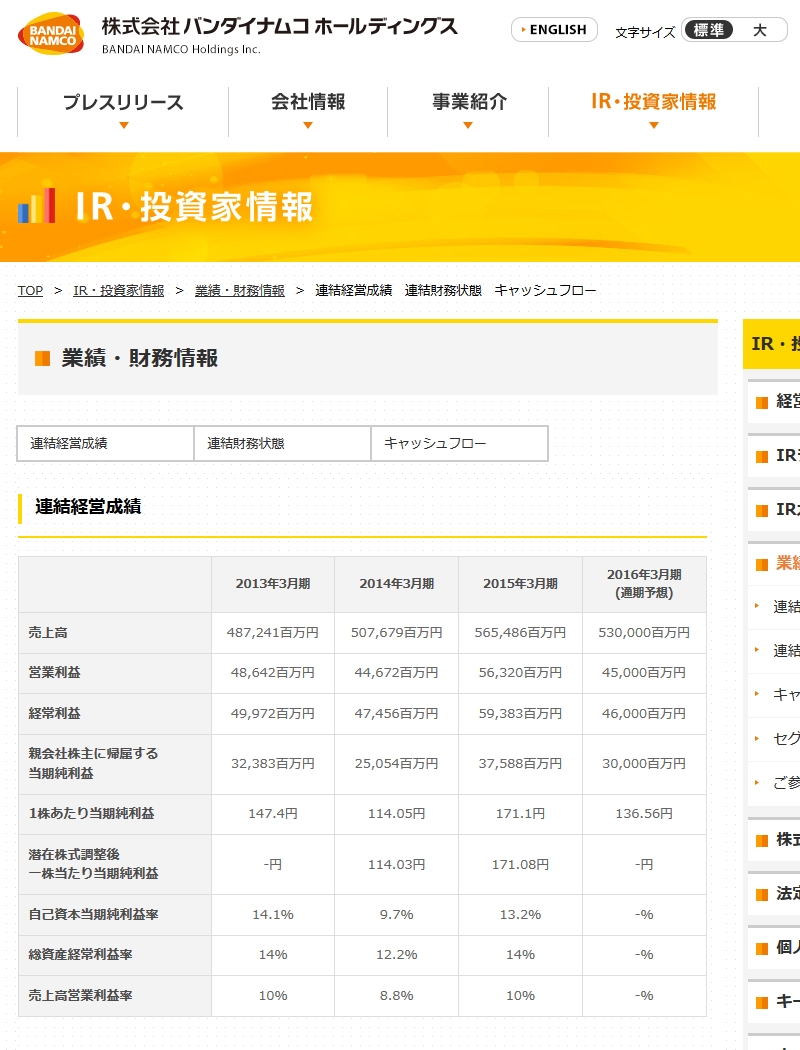Screen dimensions: 800x1050
Task: Click the 45,000百万円 operating income forecast
Action: [x=644, y=672]
